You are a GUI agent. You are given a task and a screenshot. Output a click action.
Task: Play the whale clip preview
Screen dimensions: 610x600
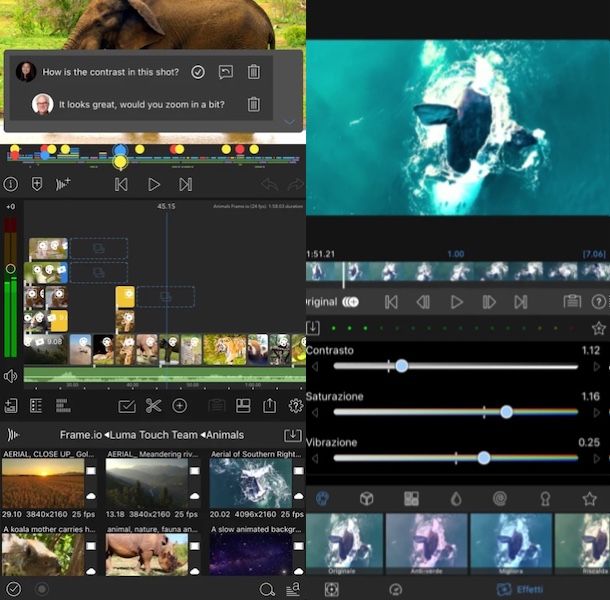[456, 302]
